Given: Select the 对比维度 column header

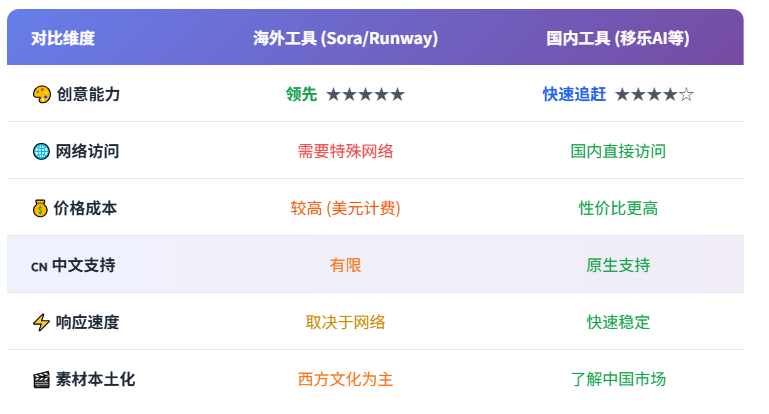Looking at the screenshot, I should (x=63, y=38).
